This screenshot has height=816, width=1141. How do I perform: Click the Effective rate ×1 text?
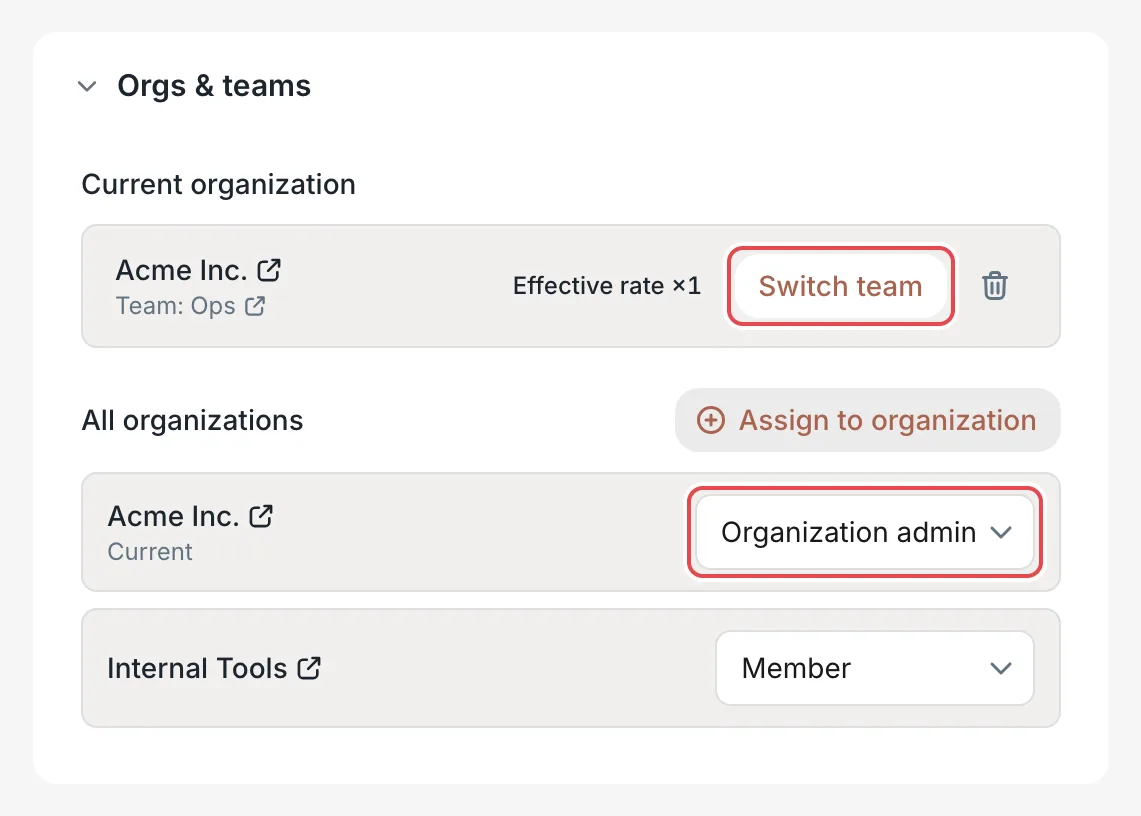[607, 286]
